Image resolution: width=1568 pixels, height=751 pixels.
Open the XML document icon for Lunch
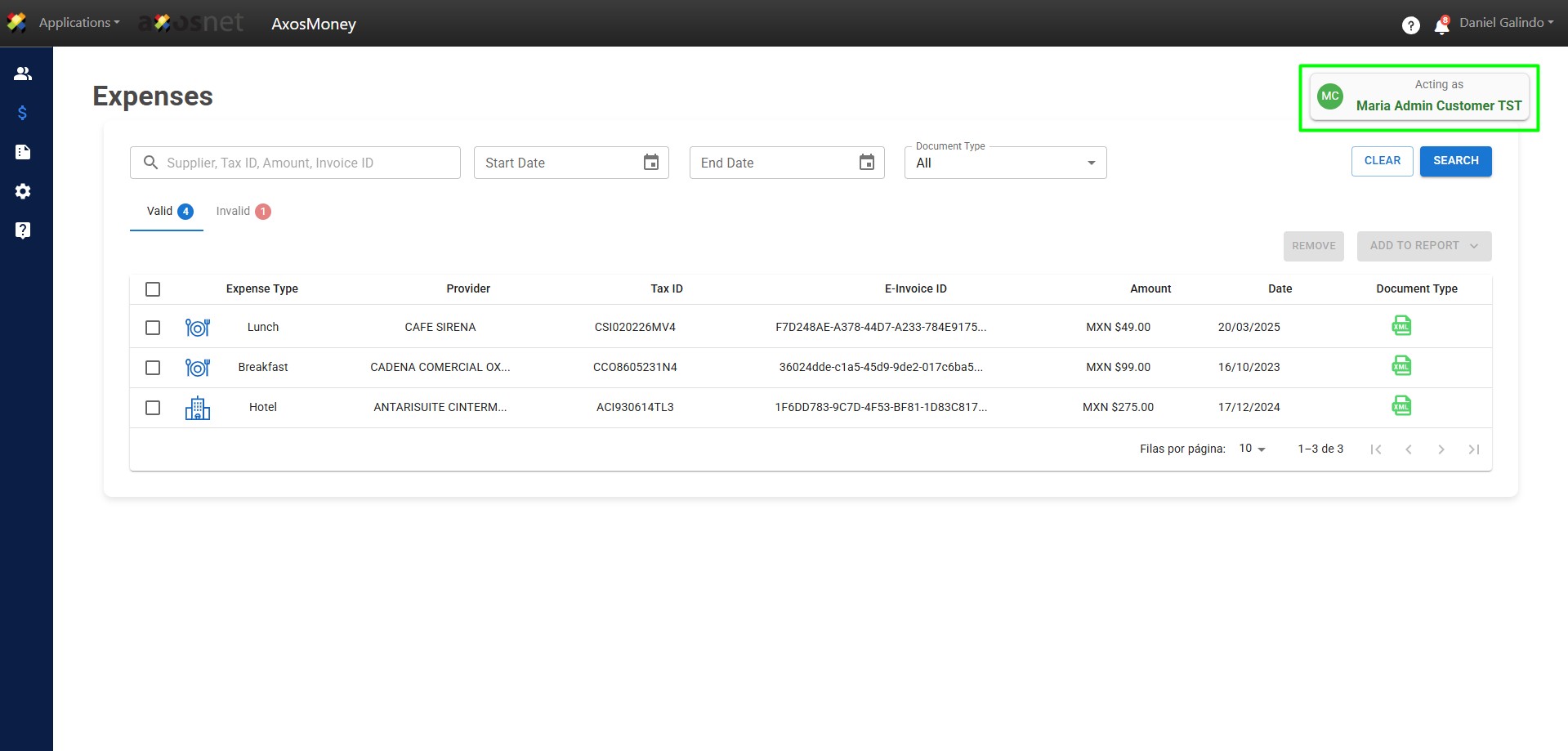click(x=1401, y=326)
